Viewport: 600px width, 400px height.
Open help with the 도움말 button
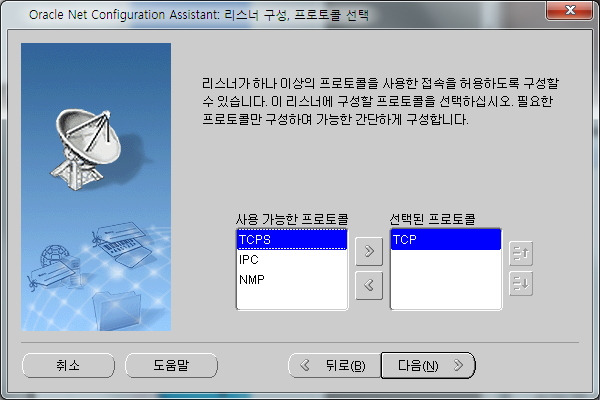171,365
